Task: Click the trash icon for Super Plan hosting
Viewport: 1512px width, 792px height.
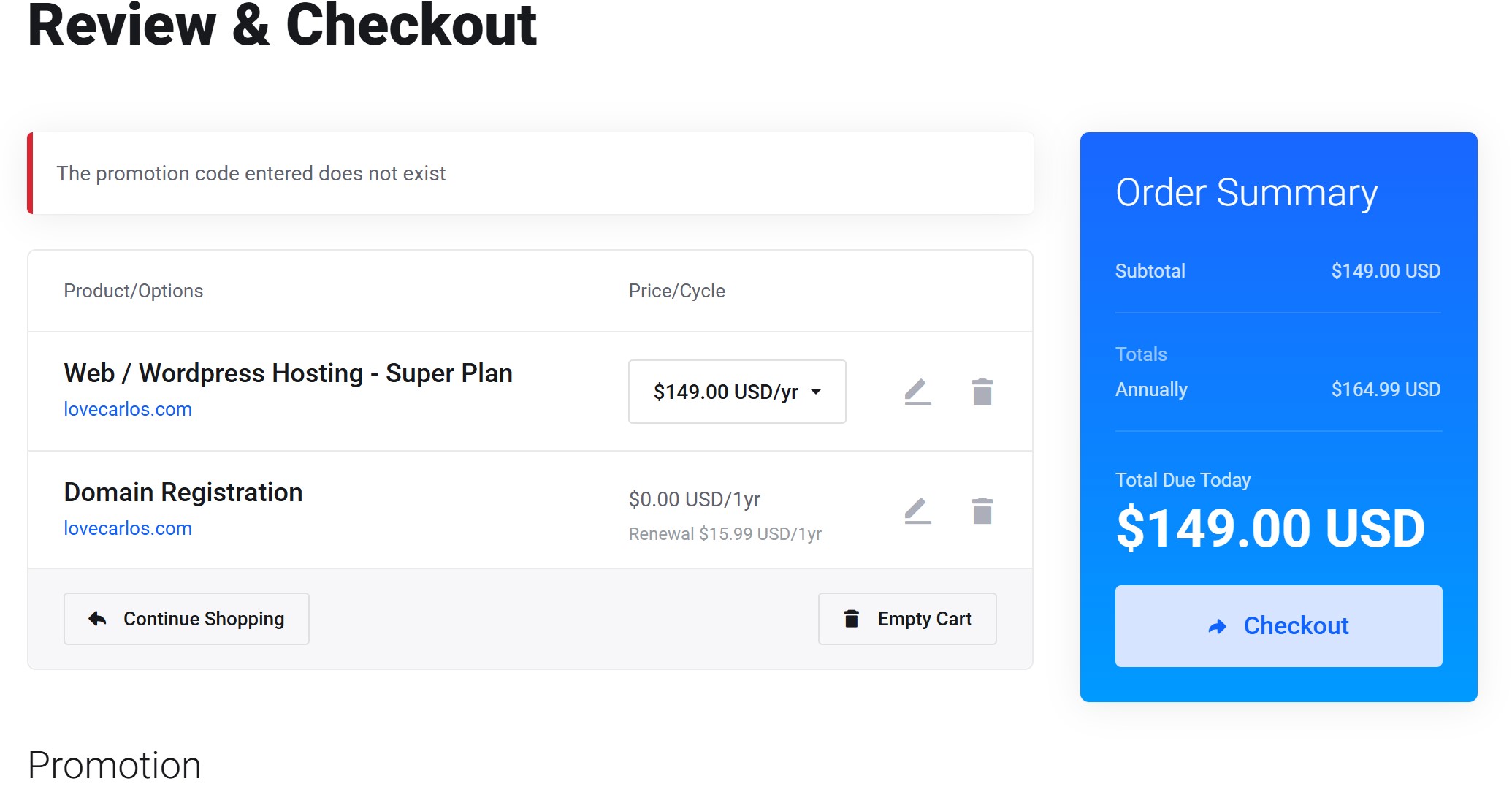Action: point(982,392)
